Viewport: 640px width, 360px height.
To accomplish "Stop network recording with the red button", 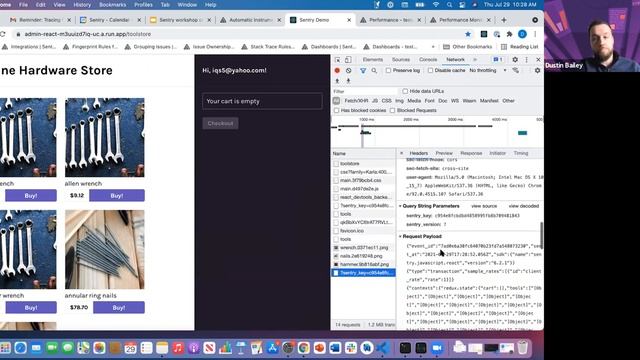I will click(337, 71).
